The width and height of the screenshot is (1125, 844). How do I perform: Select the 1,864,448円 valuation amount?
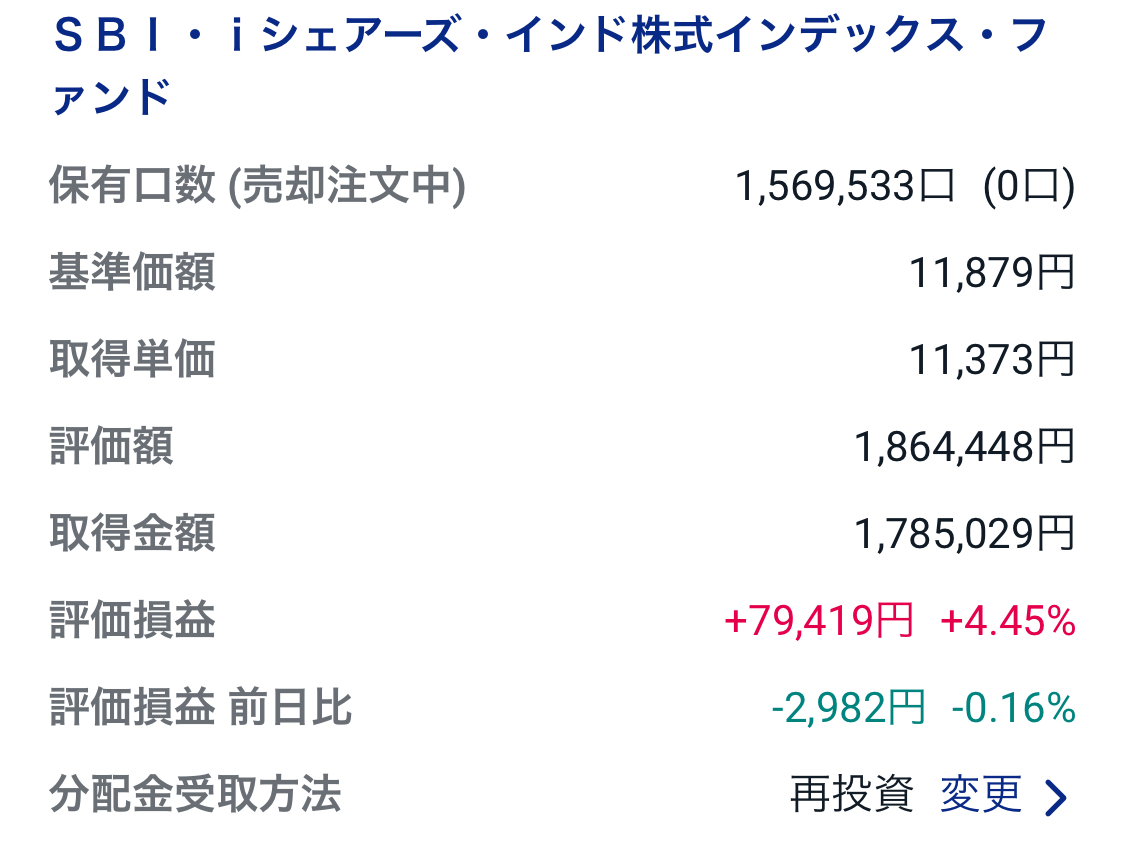pyautogui.click(x=964, y=446)
